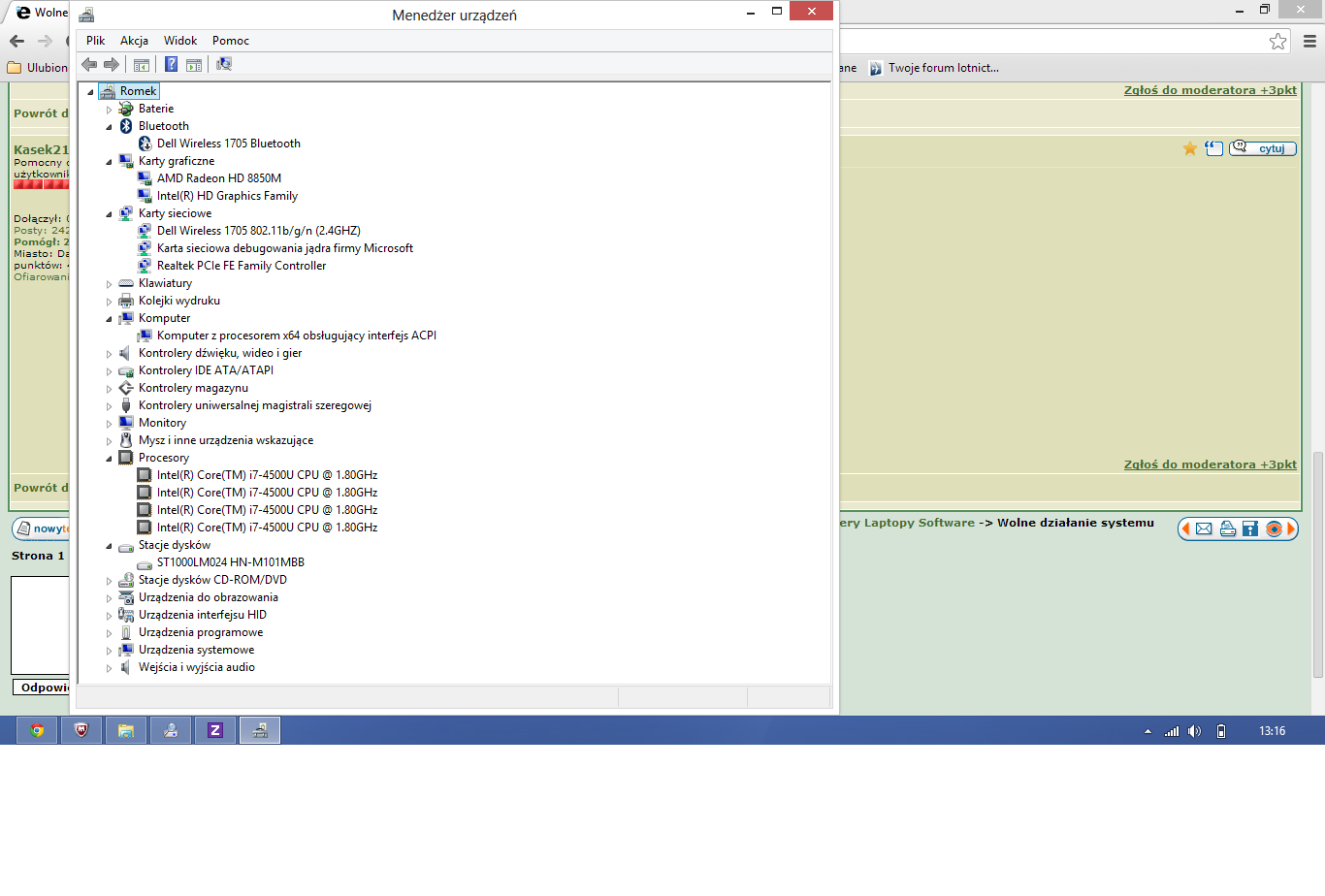The height and width of the screenshot is (896, 1325).
Task: Click the Bluetooth category icon
Action: click(126, 126)
